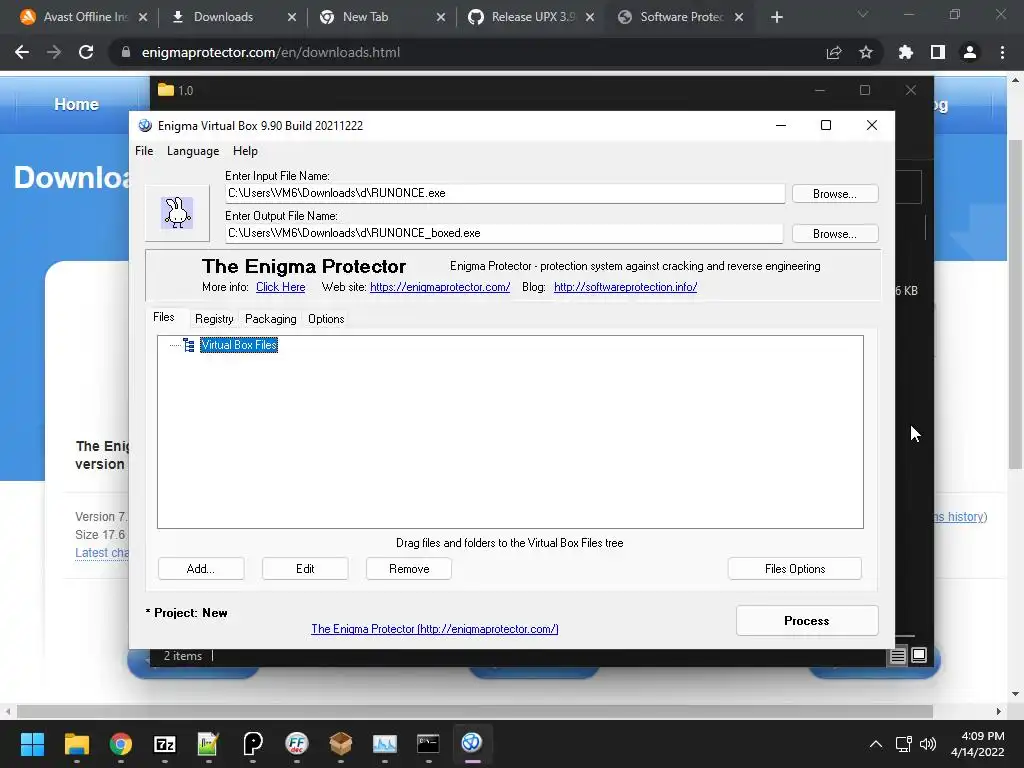
Task: Click the Enter Output File Name field
Action: (x=504, y=233)
